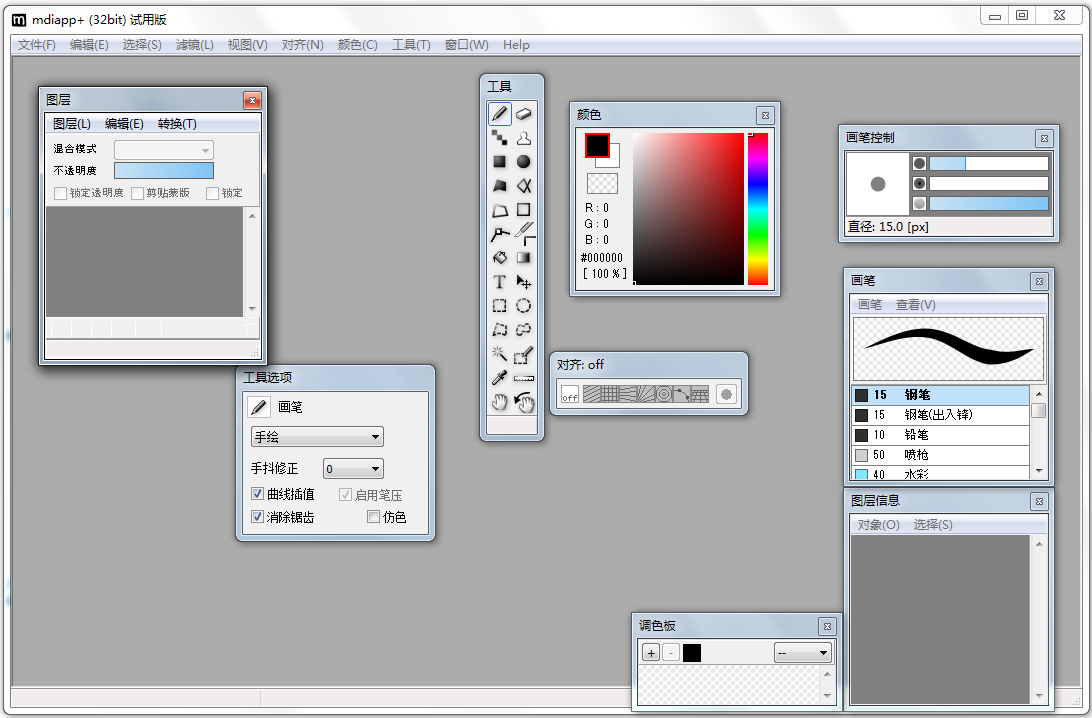Pick the outlined rectangle tool

click(524, 210)
